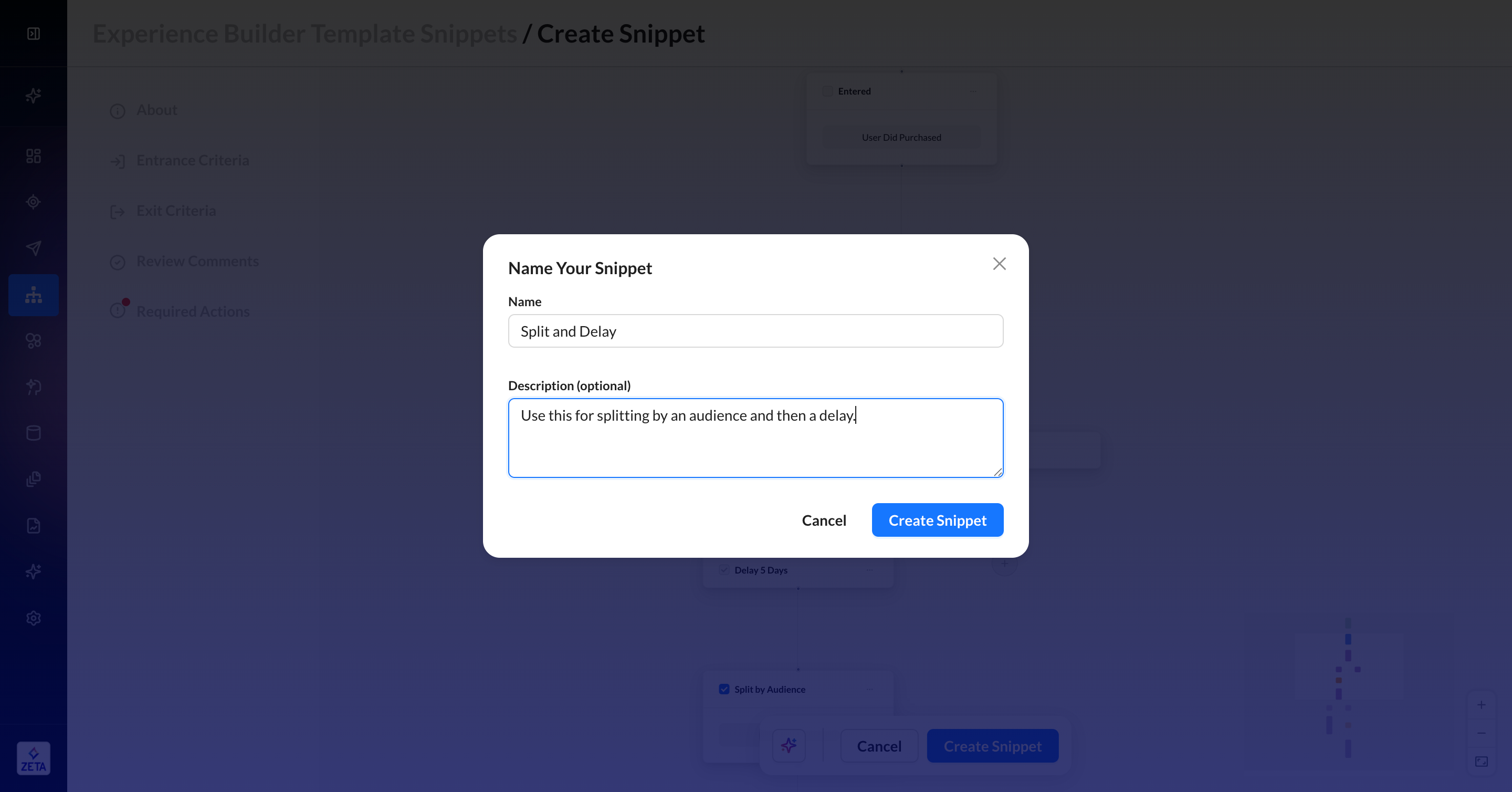The height and width of the screenshot is (792, 1512).
Task: Open the Exit Criteria section
Action: [176, 211]
